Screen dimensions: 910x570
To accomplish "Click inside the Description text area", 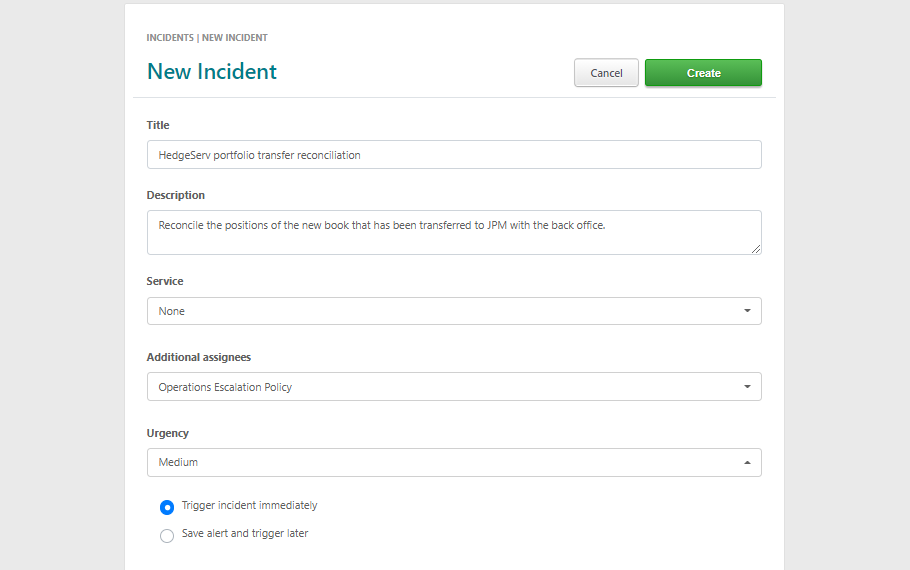I will tap(454, 232).
